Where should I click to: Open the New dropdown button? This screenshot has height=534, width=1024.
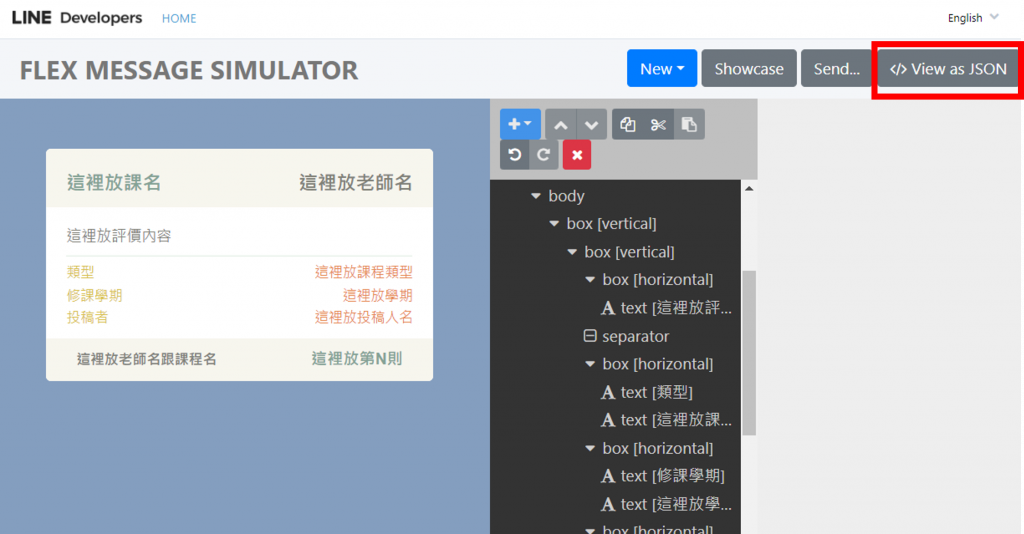pos(662,69)
